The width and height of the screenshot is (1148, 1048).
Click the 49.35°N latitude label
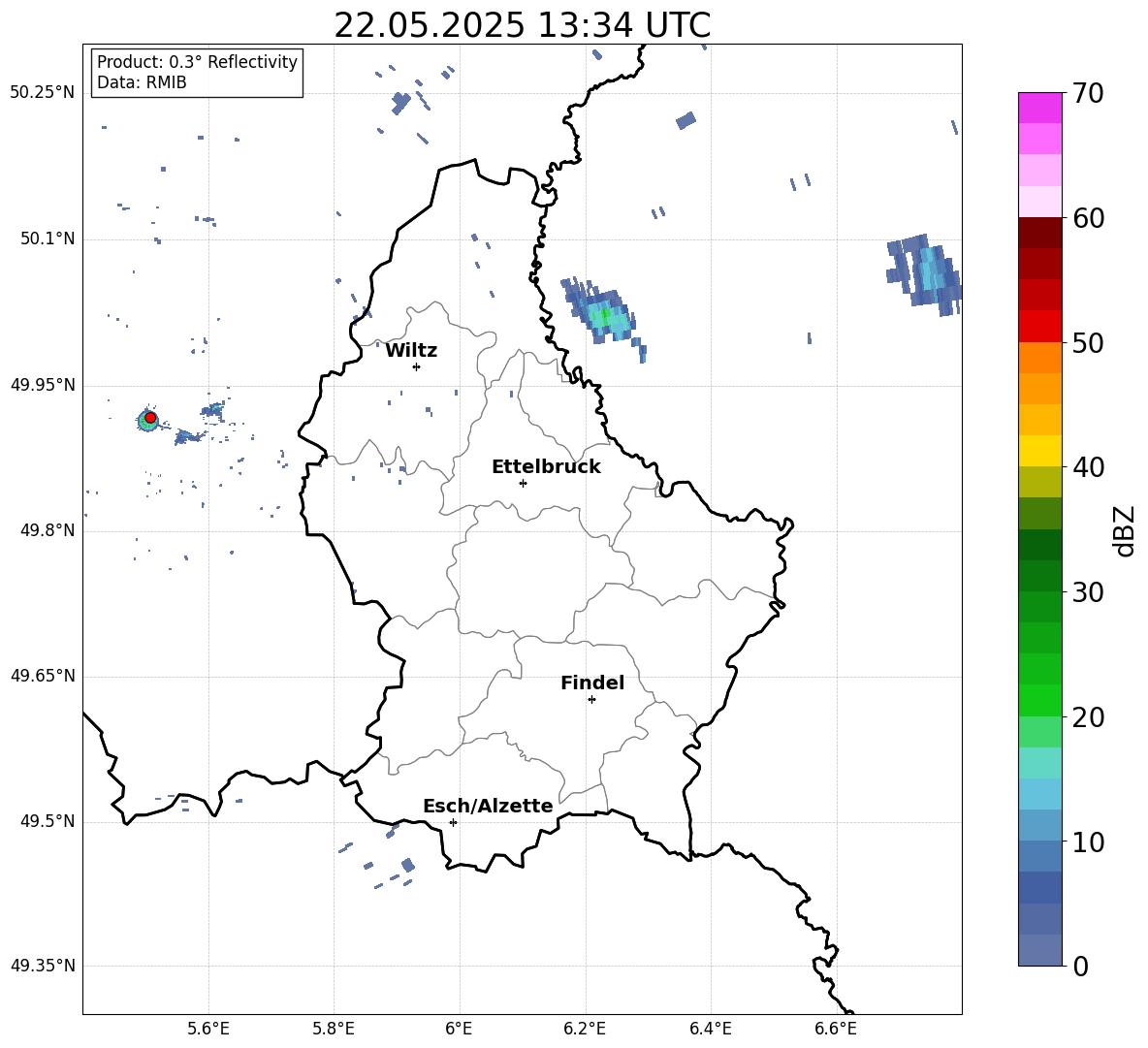pyautogui.click(x=43, y=966)
